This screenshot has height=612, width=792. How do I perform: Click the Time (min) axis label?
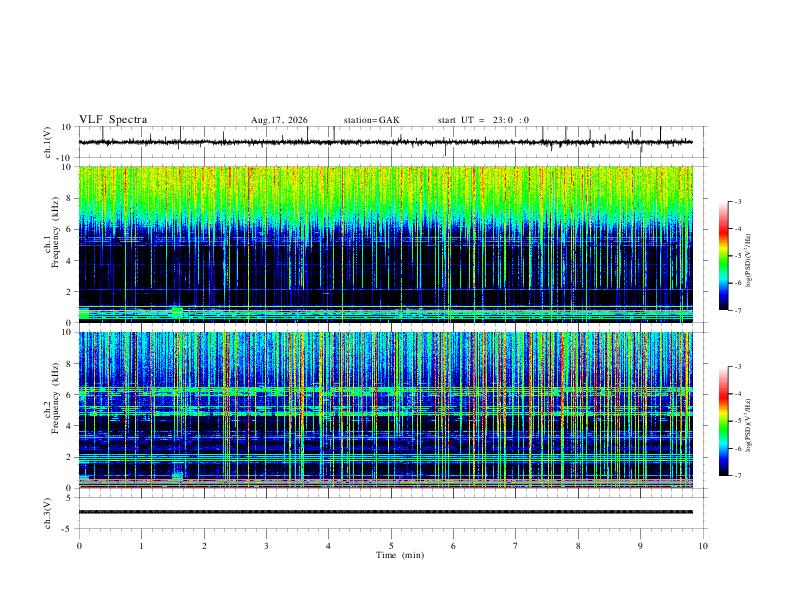[400, 555]
